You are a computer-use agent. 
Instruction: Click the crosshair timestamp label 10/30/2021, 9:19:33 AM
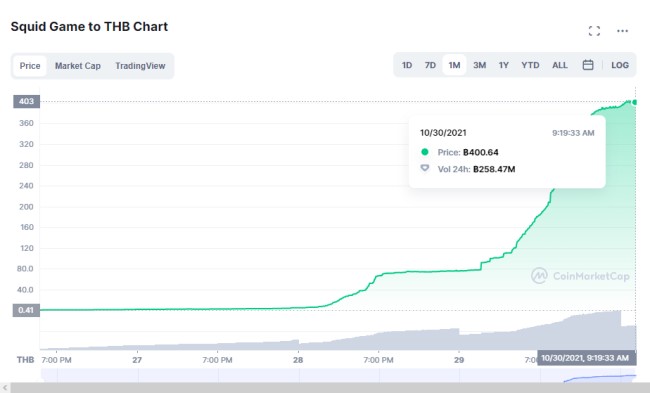point(587,358)
